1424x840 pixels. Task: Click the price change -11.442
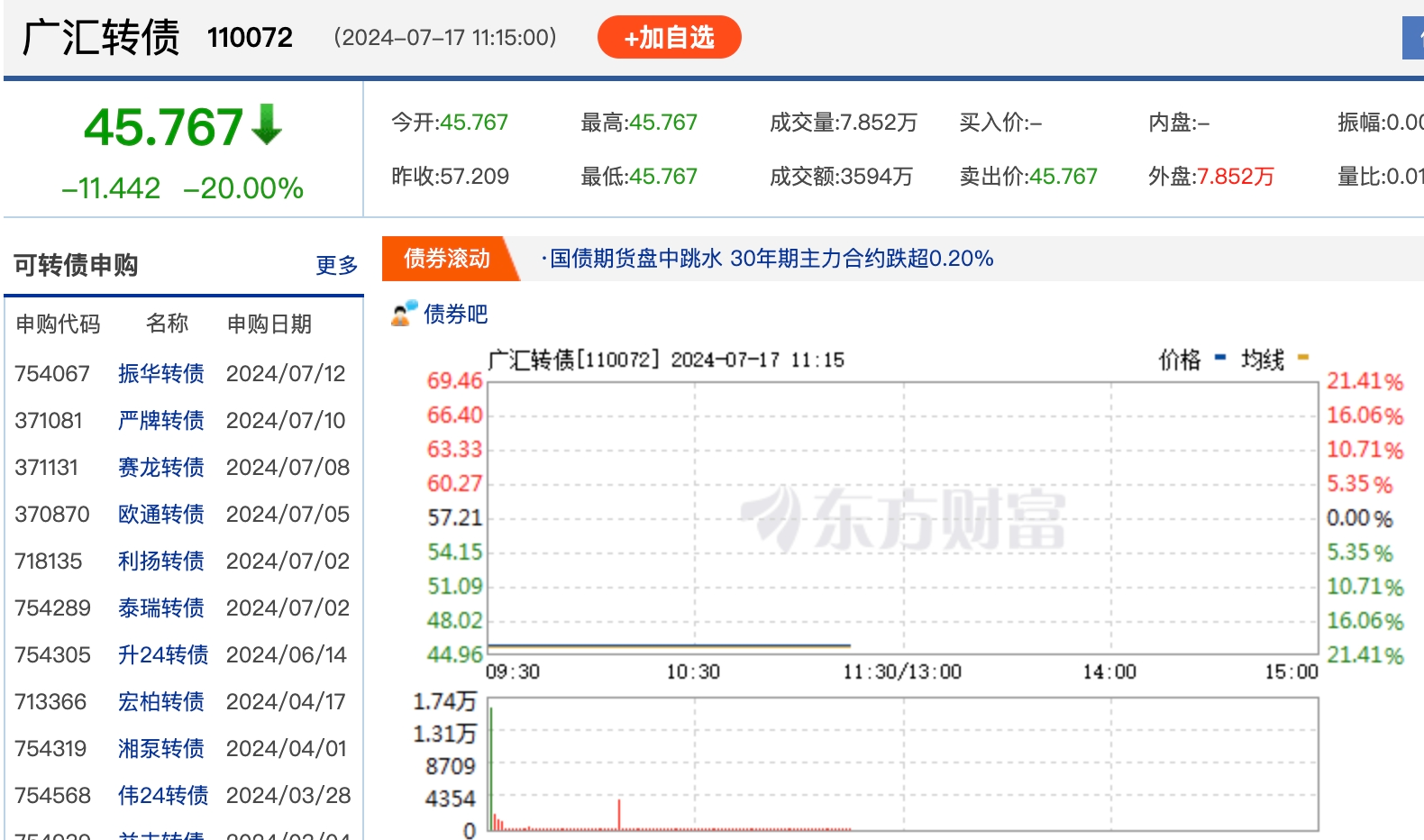point(111,188)
